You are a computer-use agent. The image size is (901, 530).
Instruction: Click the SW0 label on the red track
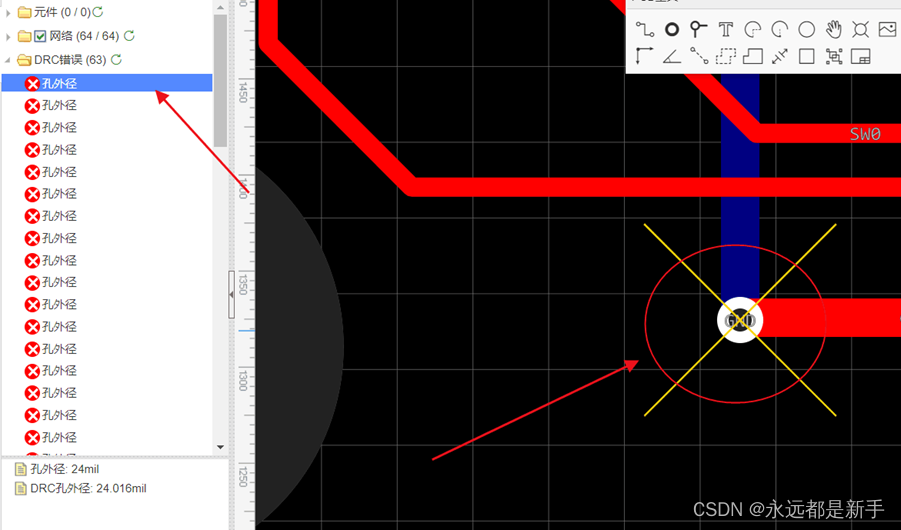865,134
